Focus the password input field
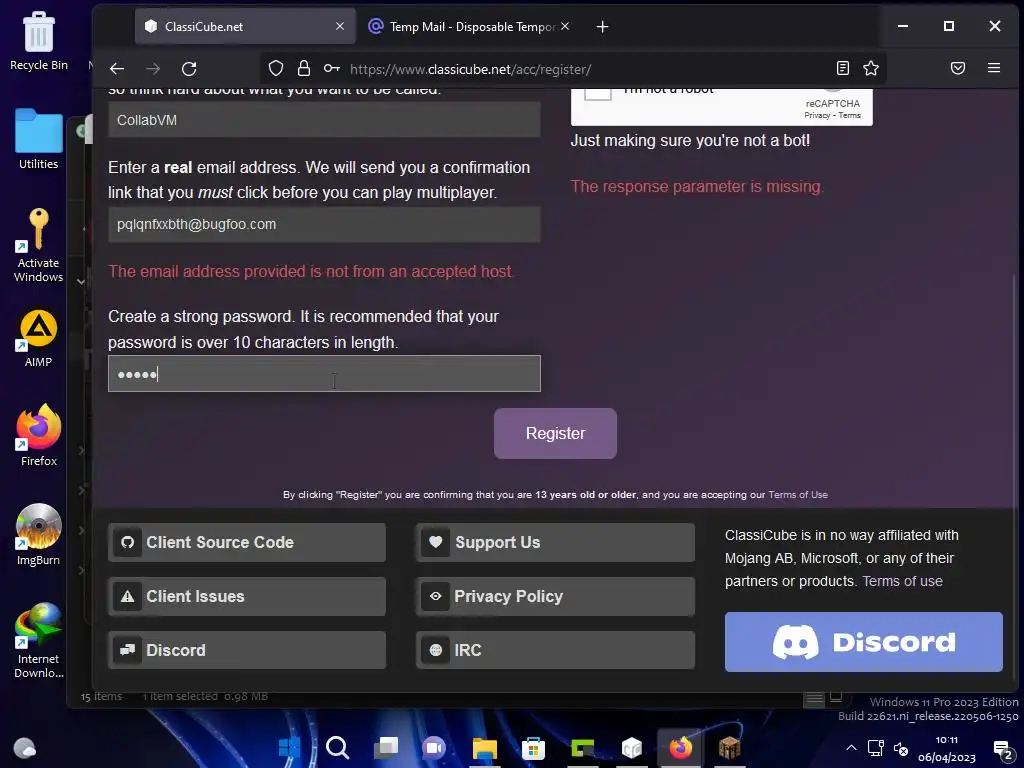 [324, 374]
